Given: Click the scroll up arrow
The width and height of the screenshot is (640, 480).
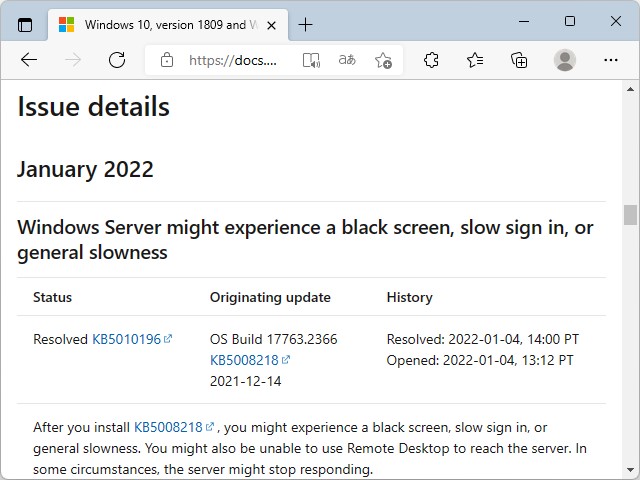Looking at the screenshot, I should click(630, 89).
